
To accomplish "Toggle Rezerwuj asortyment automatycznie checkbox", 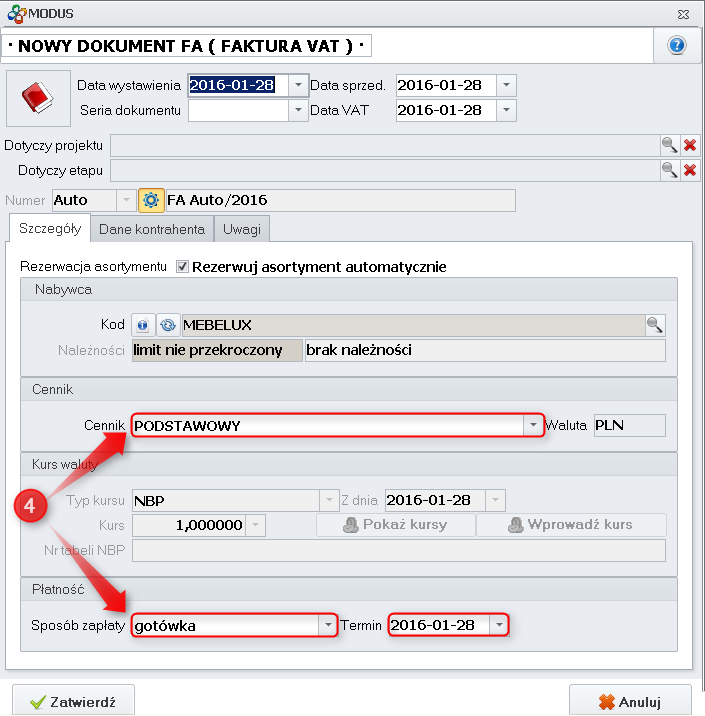I will click(x=182, y=266).
